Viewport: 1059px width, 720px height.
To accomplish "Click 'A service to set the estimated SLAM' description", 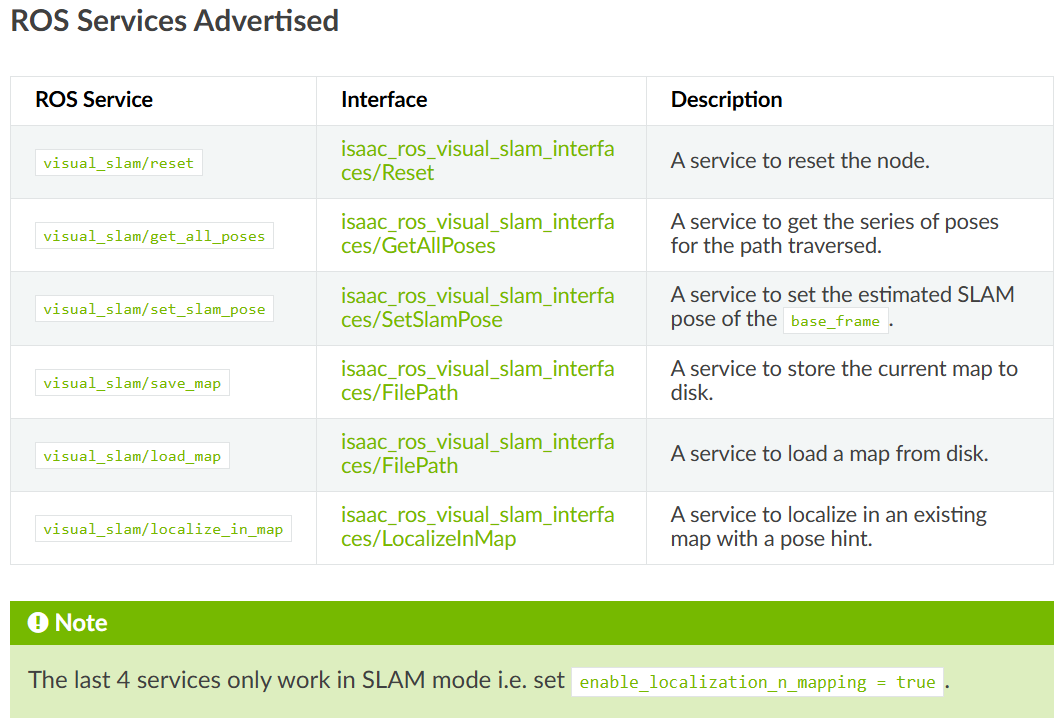I will tap(842, 307).
